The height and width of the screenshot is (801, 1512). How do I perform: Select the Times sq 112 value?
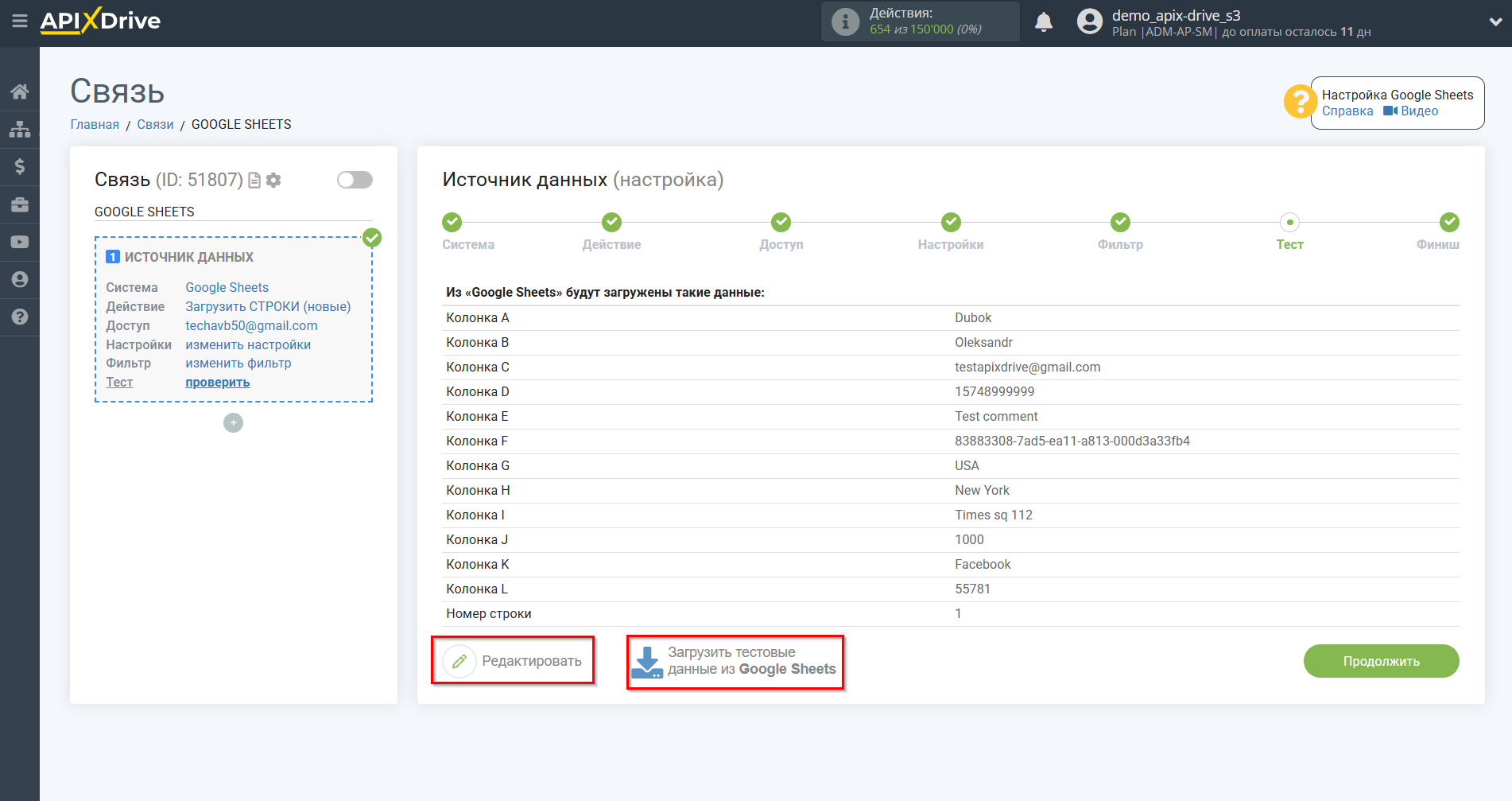tap(994, 515)
